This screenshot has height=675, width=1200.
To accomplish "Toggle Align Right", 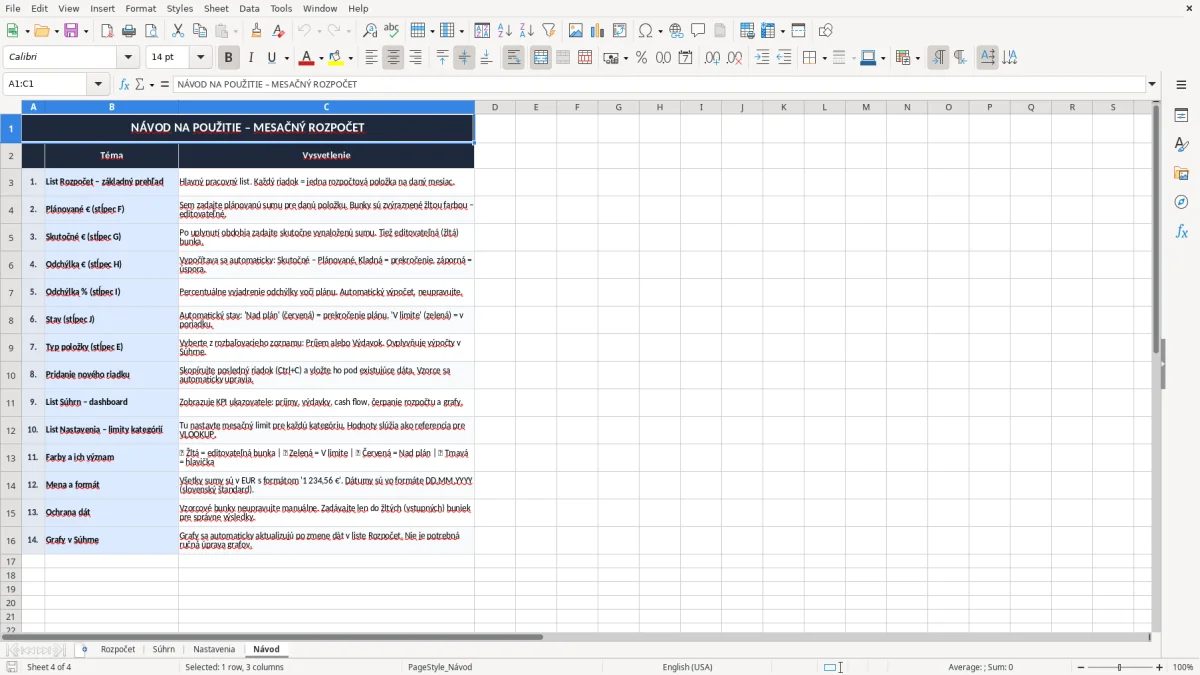I will [x=415, y=58].
